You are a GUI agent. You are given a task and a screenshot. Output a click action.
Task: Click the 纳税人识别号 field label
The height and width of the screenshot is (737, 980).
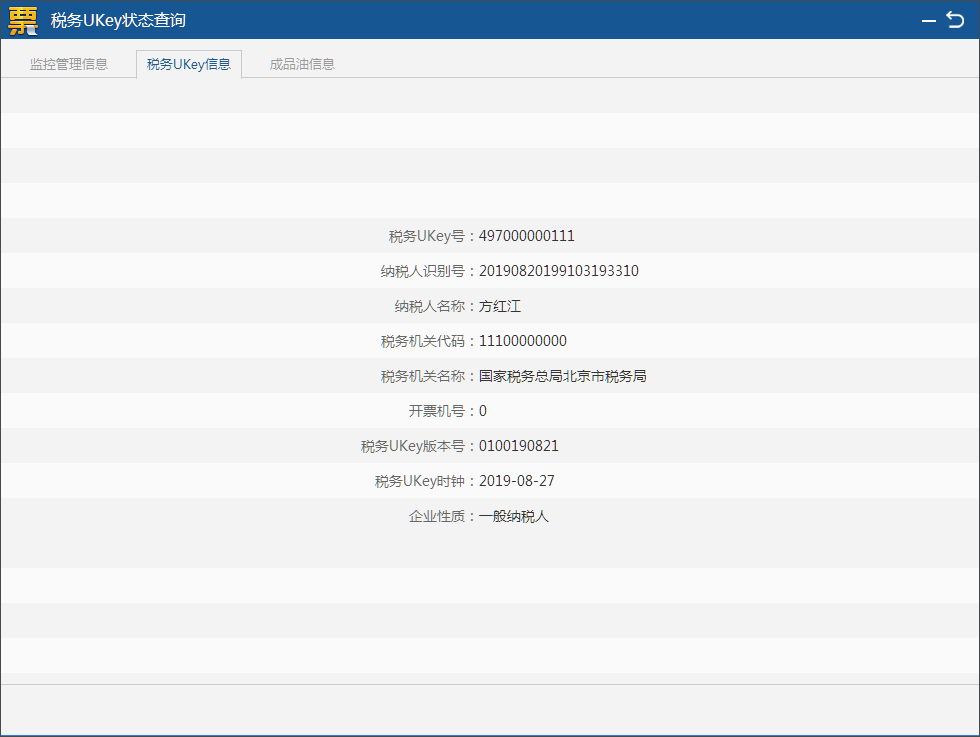[430, 271]
